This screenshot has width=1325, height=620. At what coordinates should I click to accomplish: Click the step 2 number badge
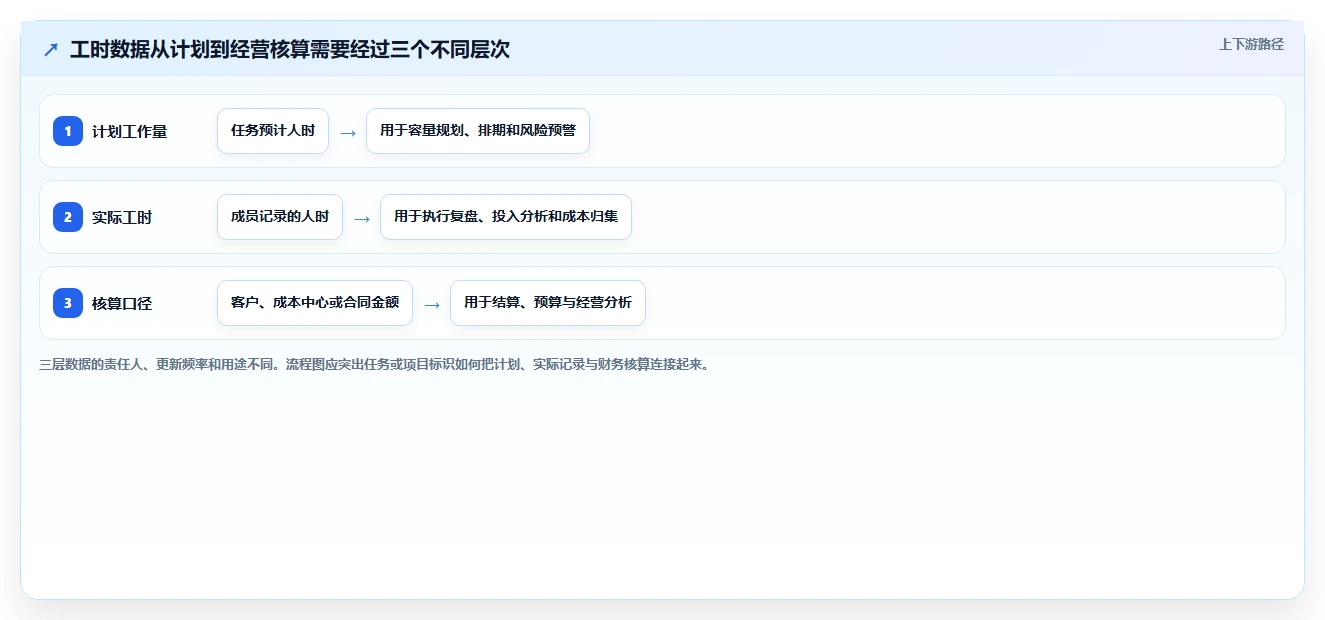[x=68, y=217]
